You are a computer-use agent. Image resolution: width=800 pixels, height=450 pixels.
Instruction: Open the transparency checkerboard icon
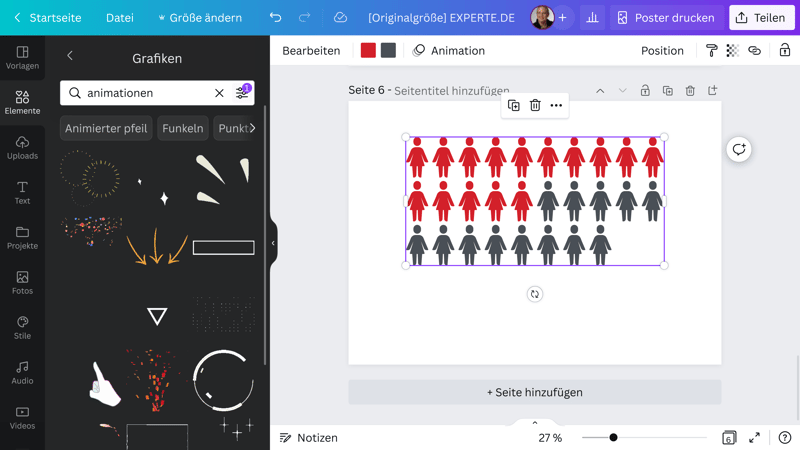(732, 51)
